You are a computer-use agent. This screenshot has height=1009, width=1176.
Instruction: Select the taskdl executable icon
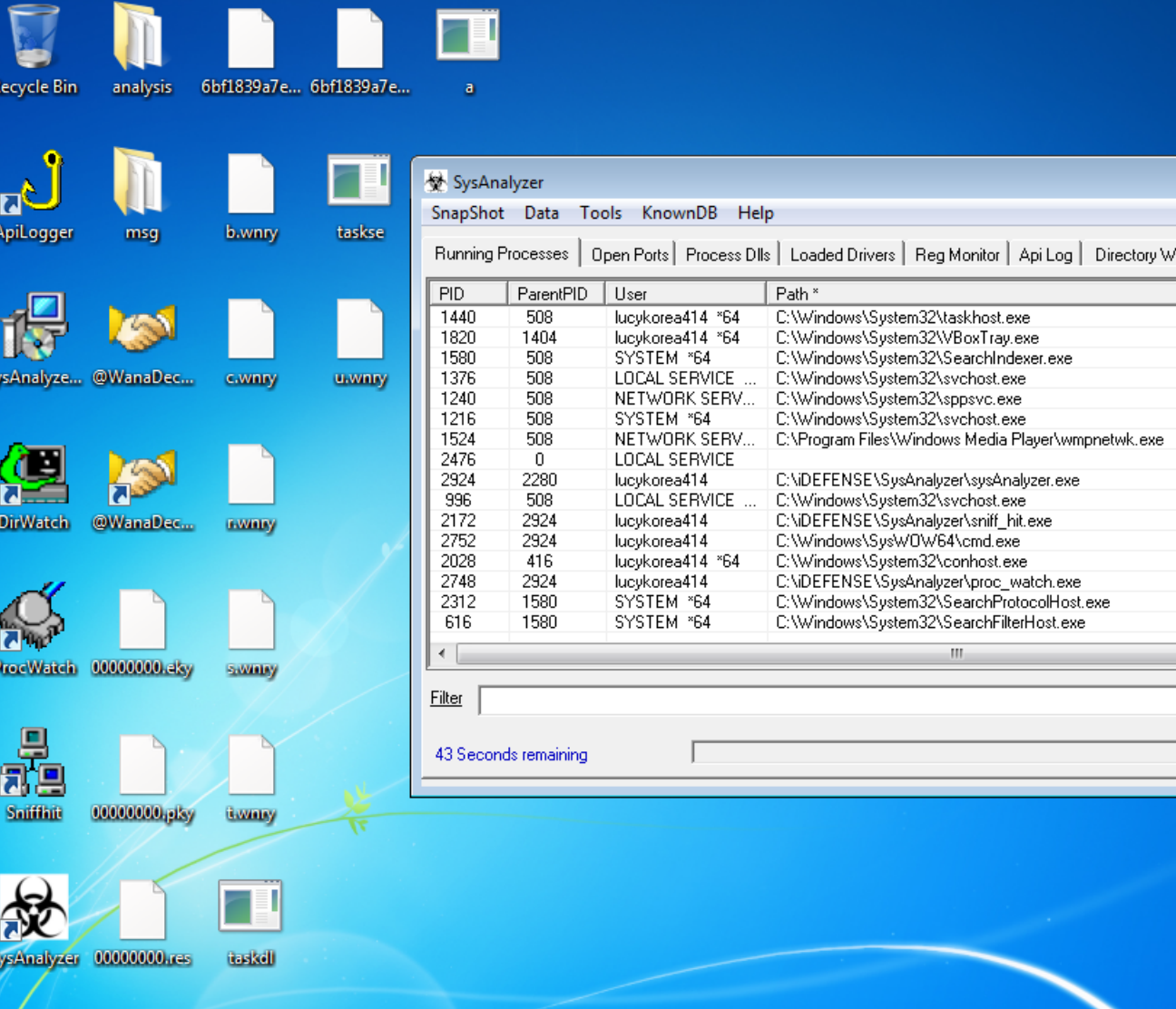(250, 923)
